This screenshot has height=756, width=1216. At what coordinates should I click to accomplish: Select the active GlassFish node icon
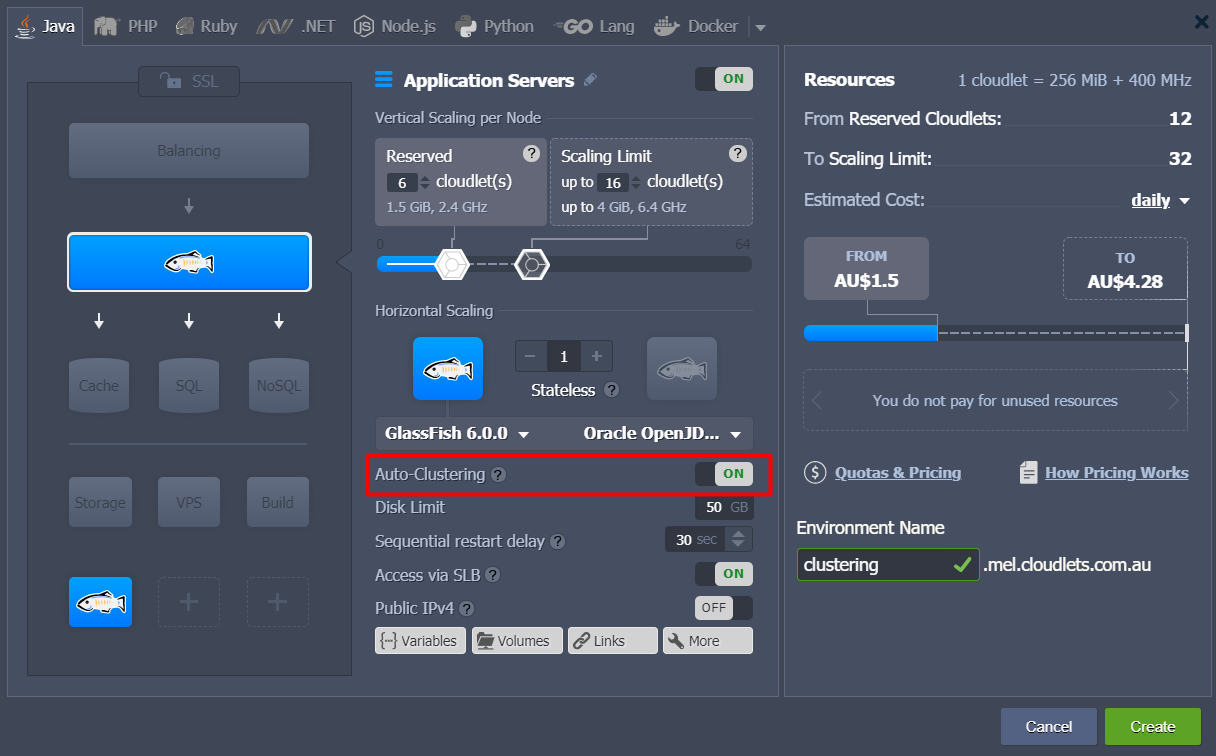click(x=448, y=369)
